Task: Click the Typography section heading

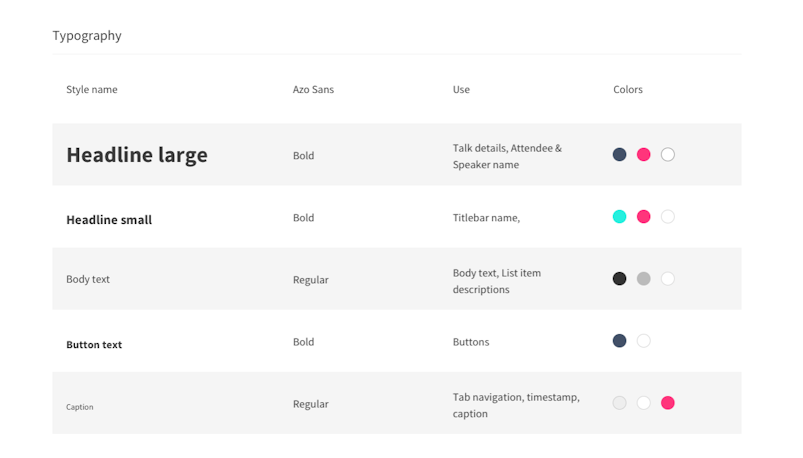Action: point(87,36)
